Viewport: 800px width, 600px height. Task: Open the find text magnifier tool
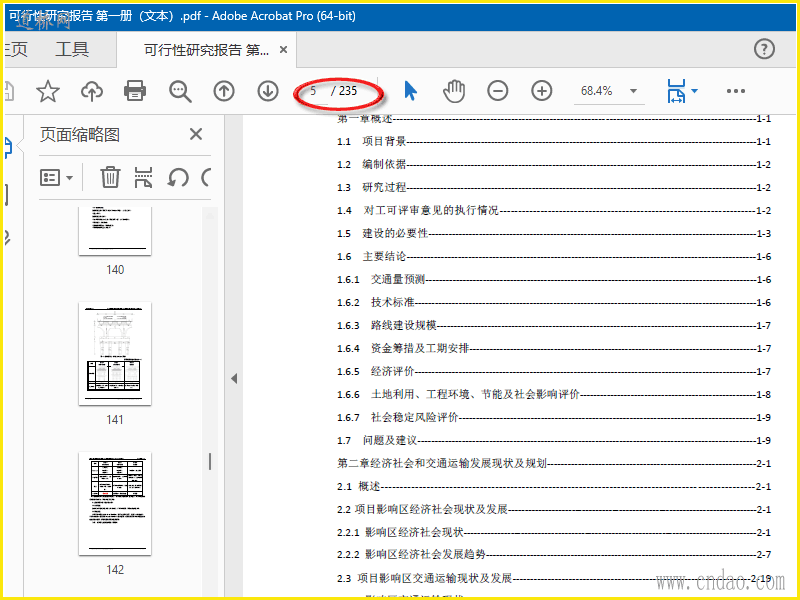pos(180,92)
